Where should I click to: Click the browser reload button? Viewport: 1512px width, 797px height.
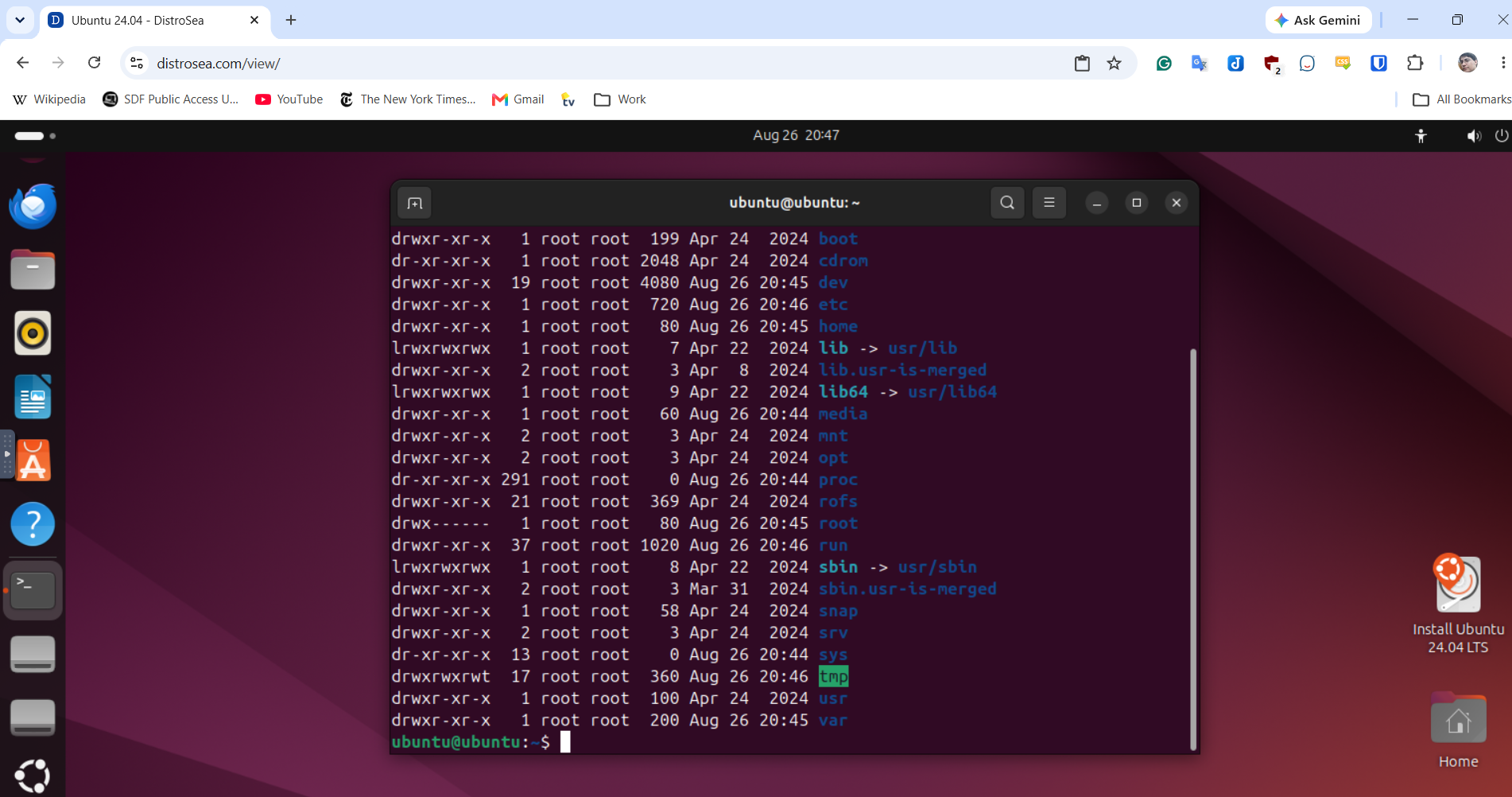coord(94,63)
